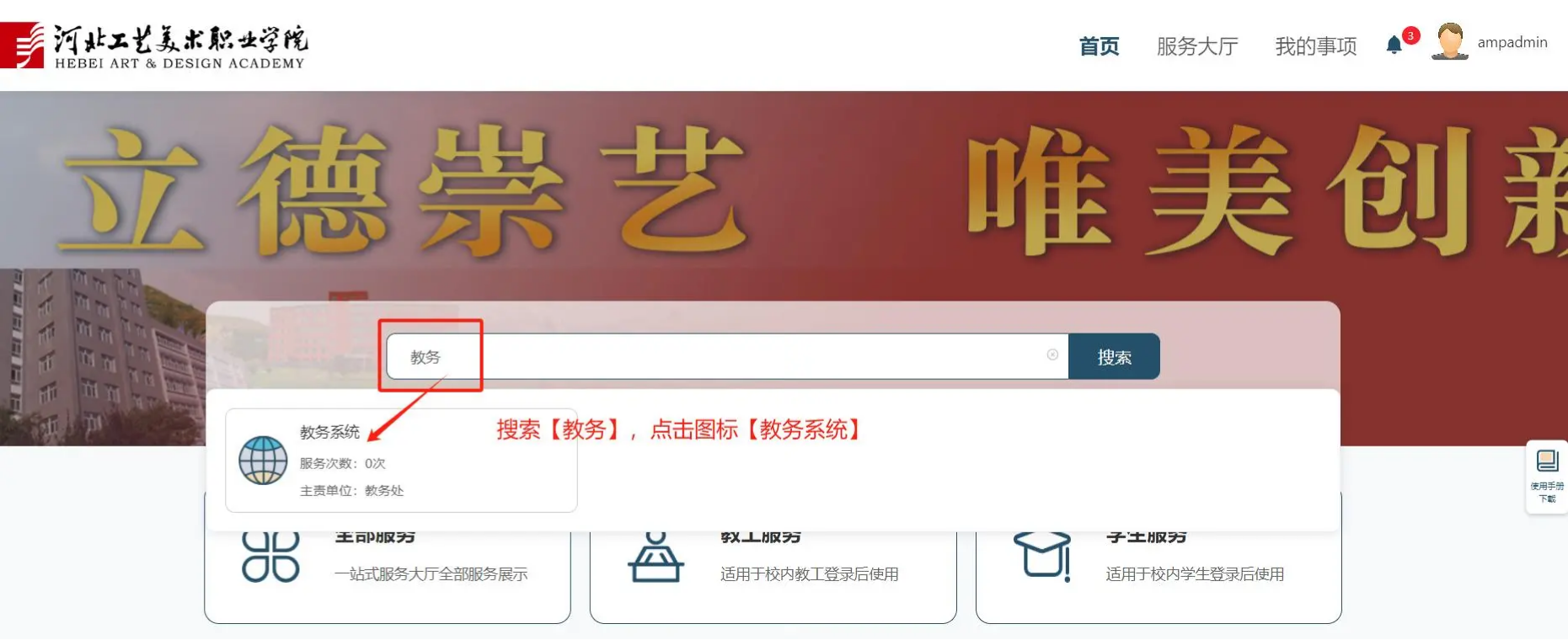Click into the search input field with 教务
The width and height of the screenshot is (1568, 640).
(727, 357)
